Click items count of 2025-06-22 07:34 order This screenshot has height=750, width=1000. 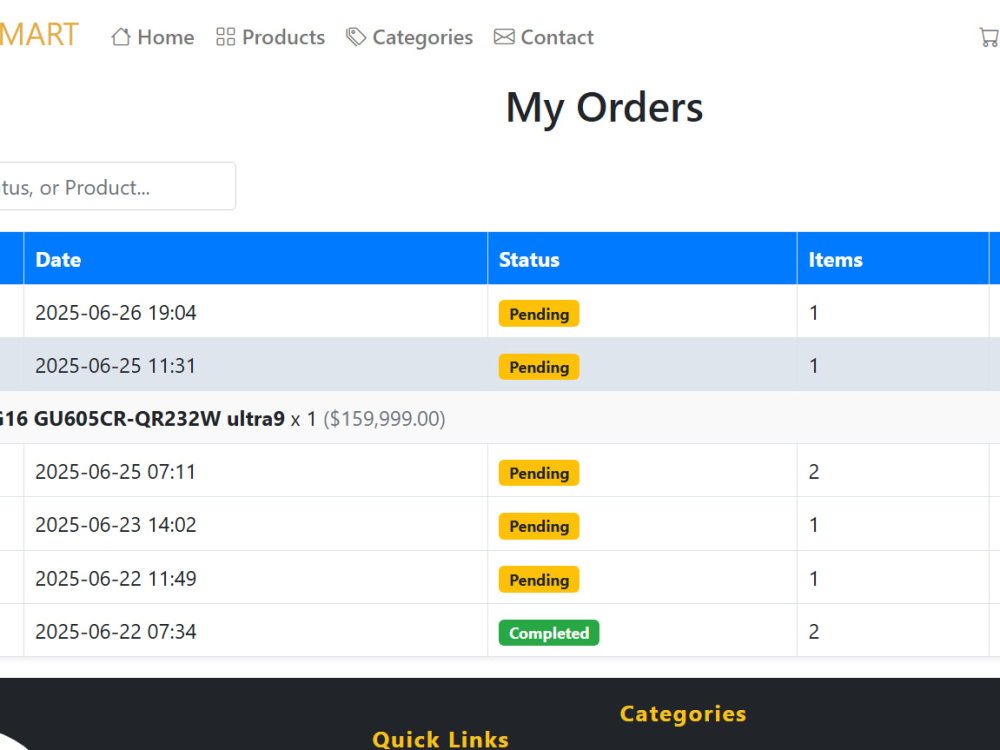click(814, 631)
